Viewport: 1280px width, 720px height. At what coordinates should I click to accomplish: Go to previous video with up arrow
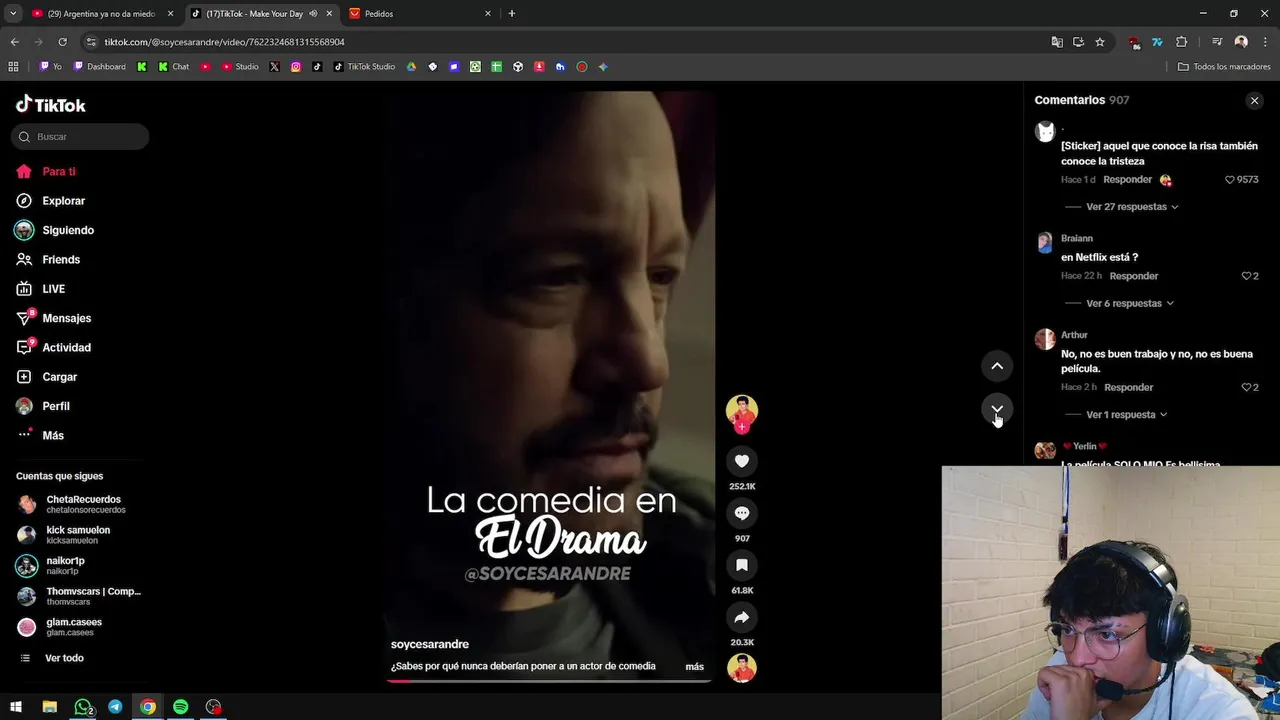pos(997,366)
